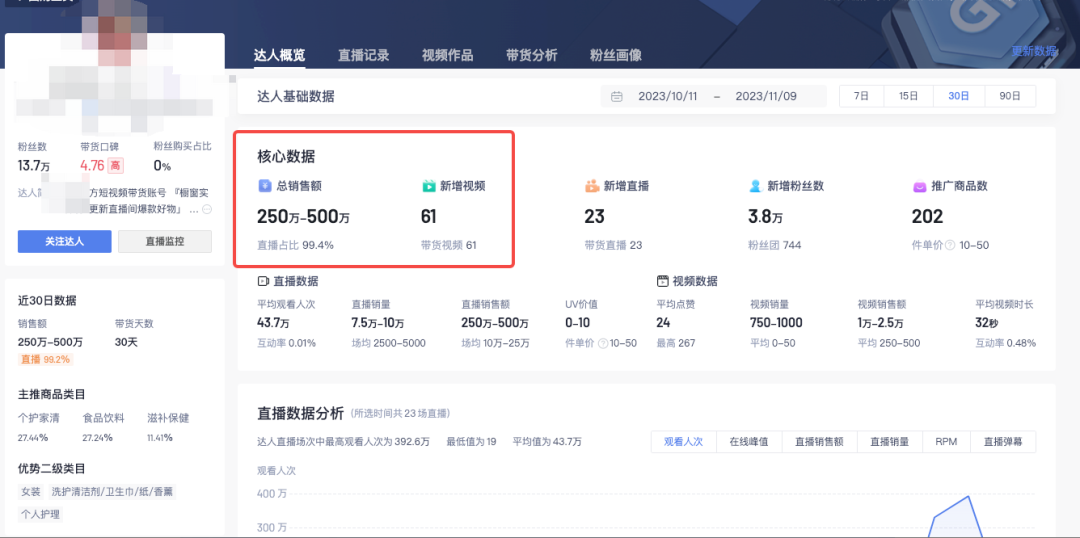The height and width of the screenshot is (538, 1080).
Task: Select the 7日 time range
Action: pyautogui.click(x=861, y=96)
